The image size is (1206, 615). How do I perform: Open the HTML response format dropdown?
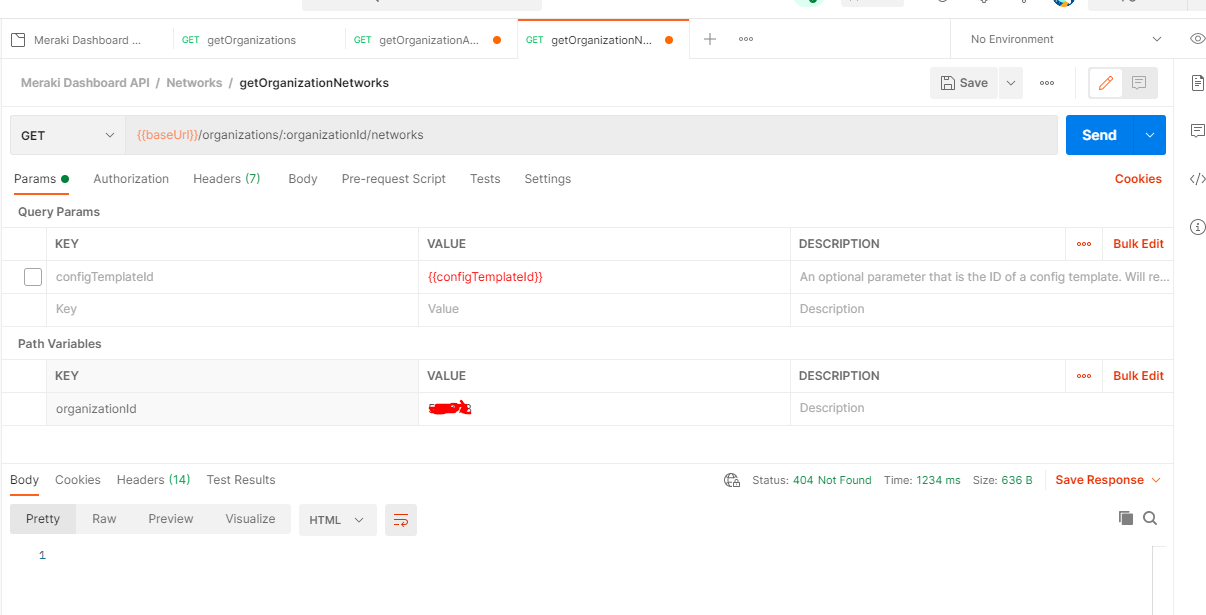337,520
